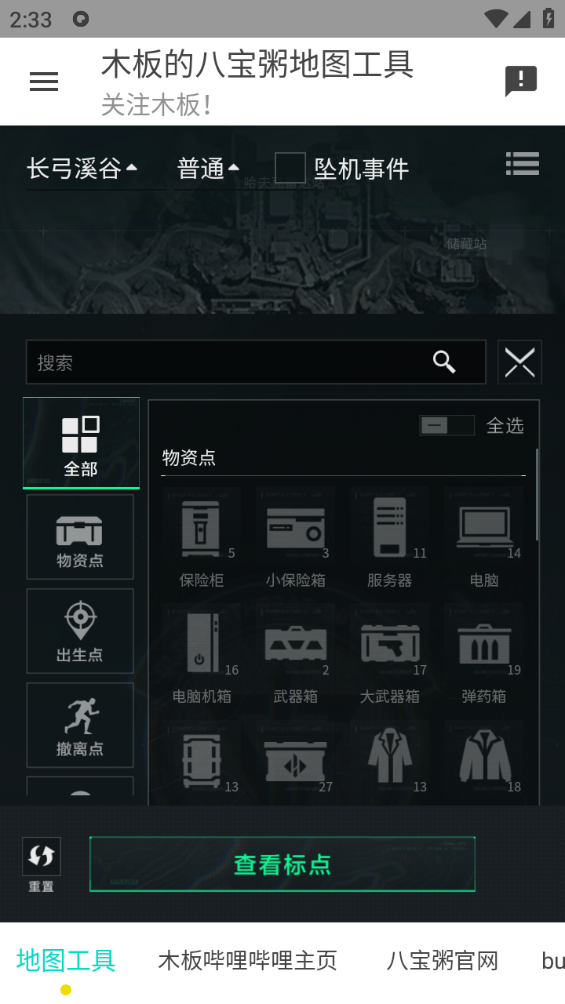
Task: Select the 电脑 laptop icon
Action: coord(484,529)
